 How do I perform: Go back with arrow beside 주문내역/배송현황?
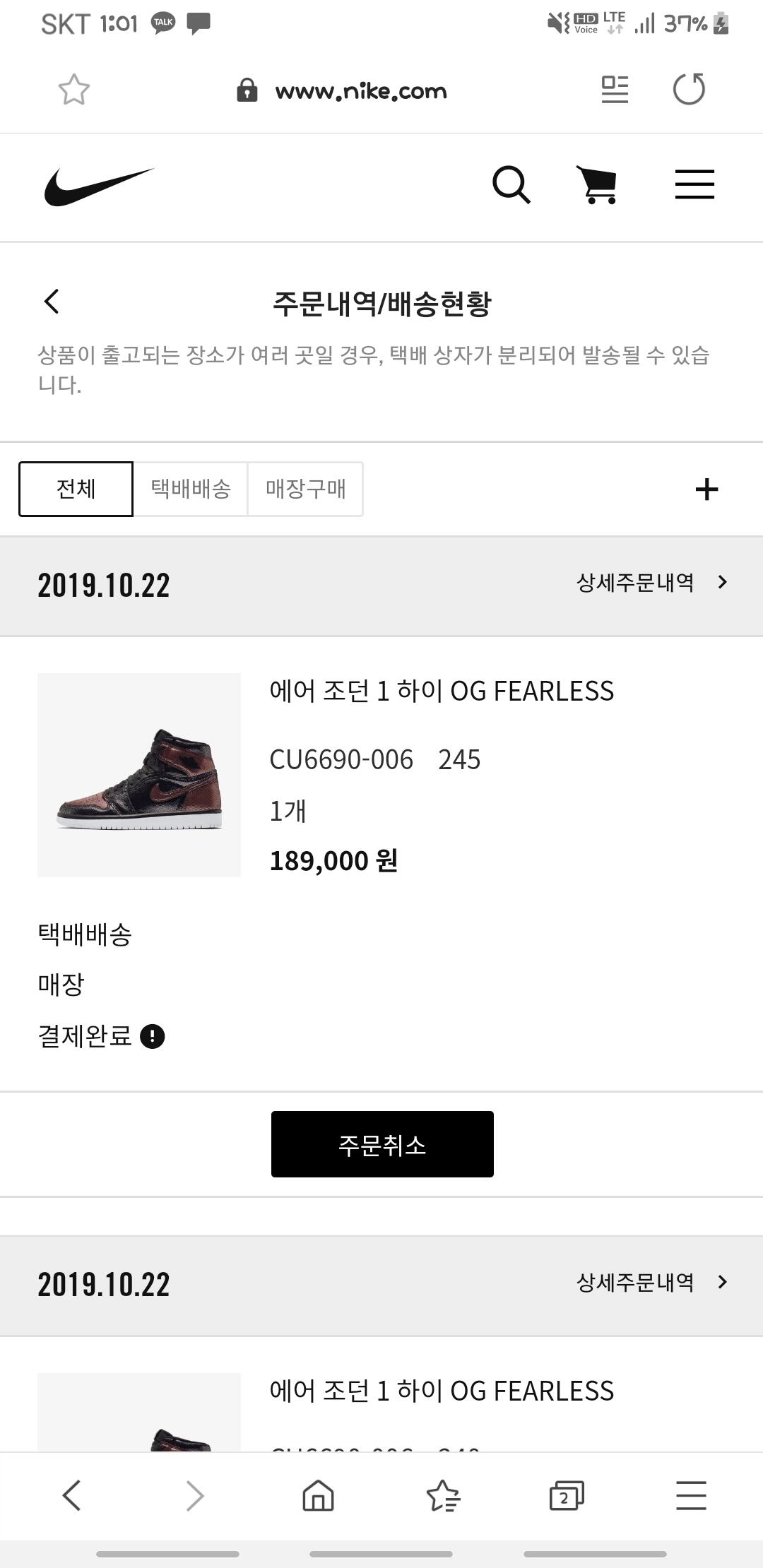pyautogui.click(x=52, y=302)
